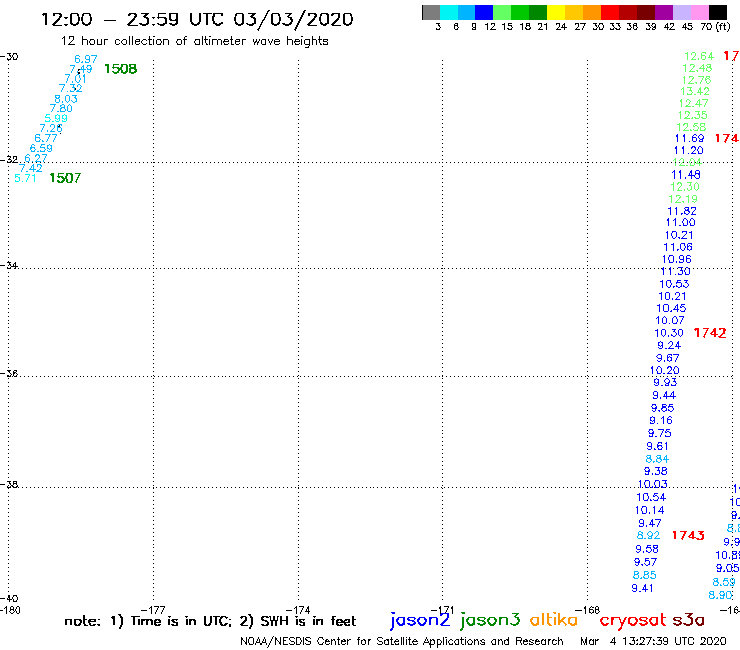
Task: Click the green '1508' time label
Action: tap(120, 69)
